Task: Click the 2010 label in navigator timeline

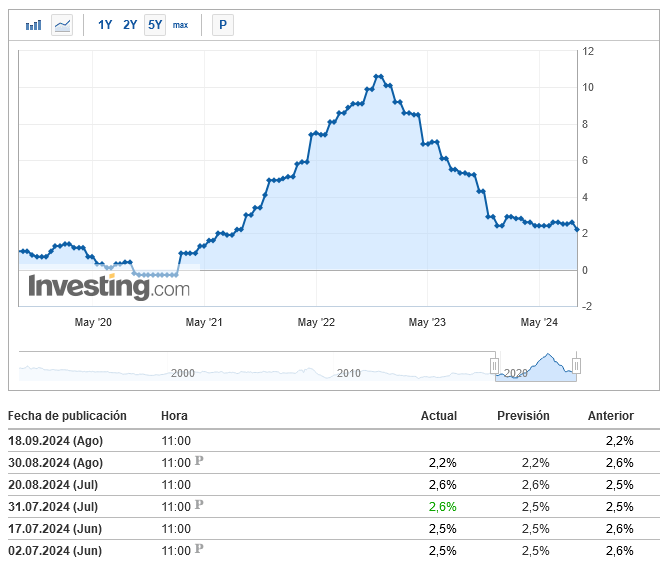Action: point(348,373)
